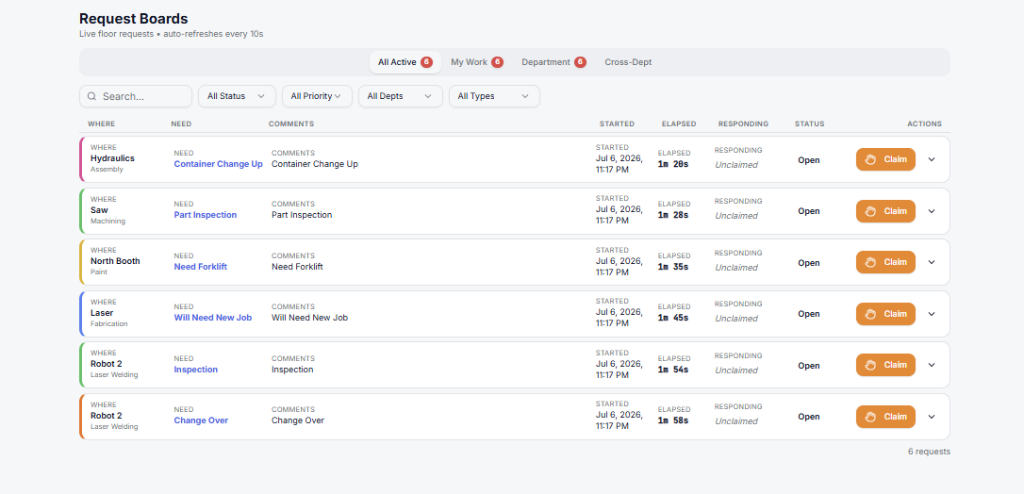Open the All Priority dropdown
The image size is (1024, 494).
tap(317, 96)
